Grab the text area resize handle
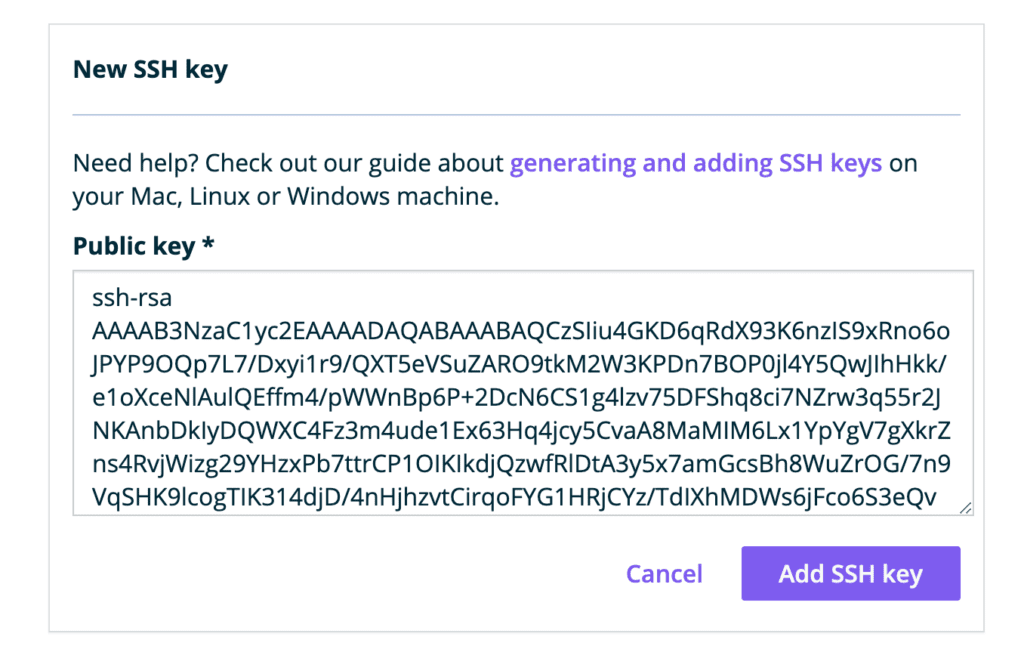 click(x=965, y=508)
